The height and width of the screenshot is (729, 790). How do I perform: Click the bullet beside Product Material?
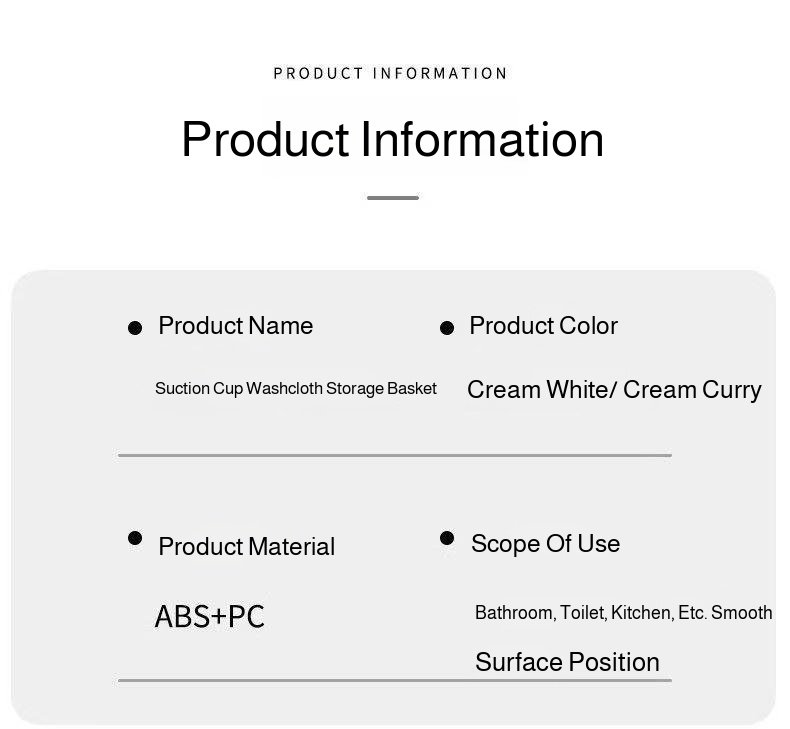[x=135, y=538]
